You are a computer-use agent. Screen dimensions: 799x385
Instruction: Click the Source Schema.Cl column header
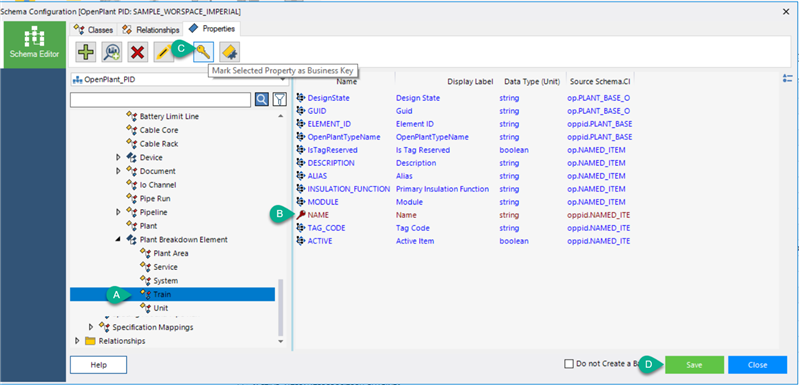point(600,81)
